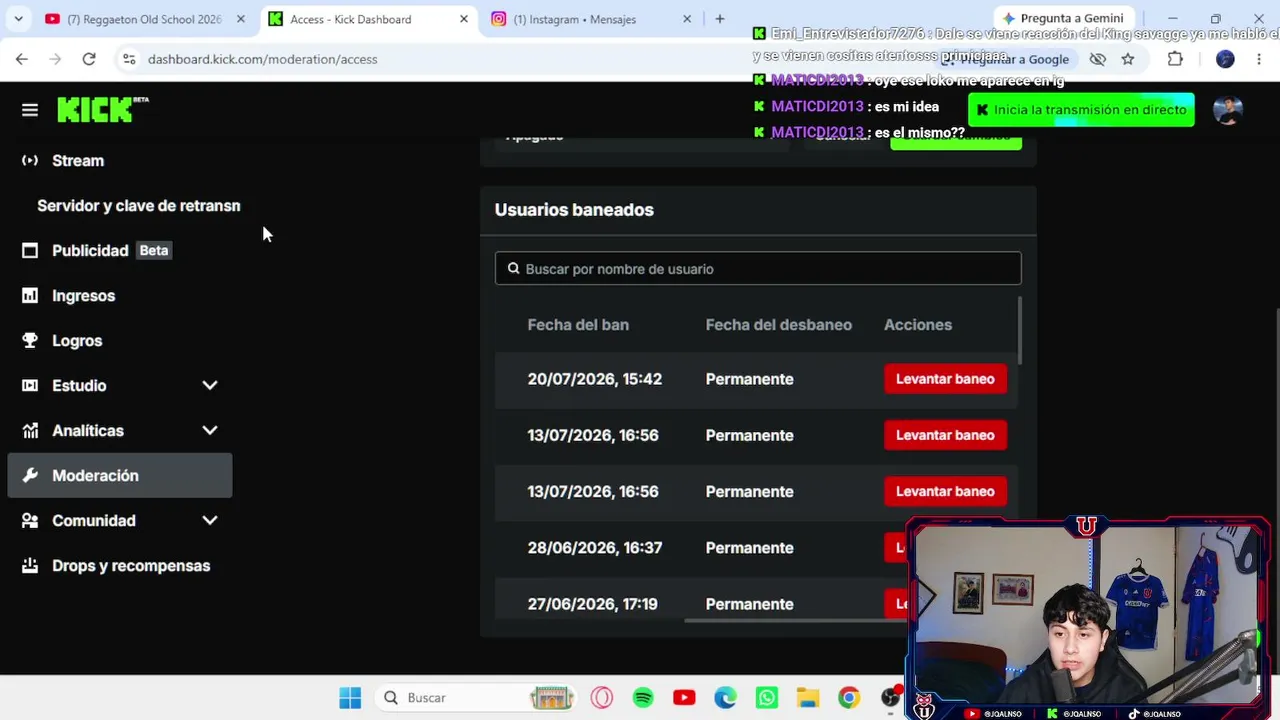
Task: Open the browser extensions puzzle icon
Action: (1175, 59)
